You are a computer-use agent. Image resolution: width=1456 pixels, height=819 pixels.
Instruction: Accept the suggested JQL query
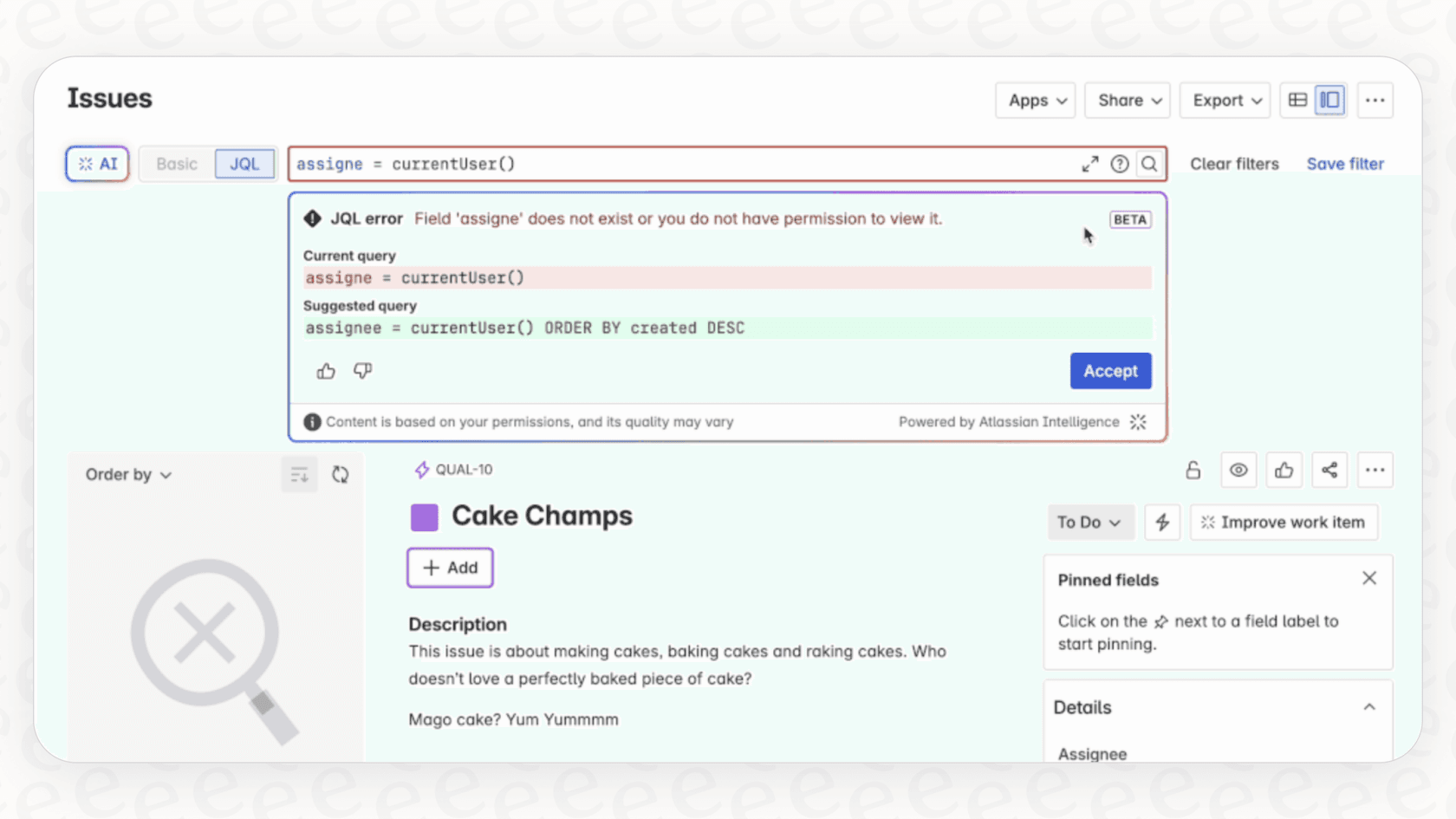tap(1110, 370)
